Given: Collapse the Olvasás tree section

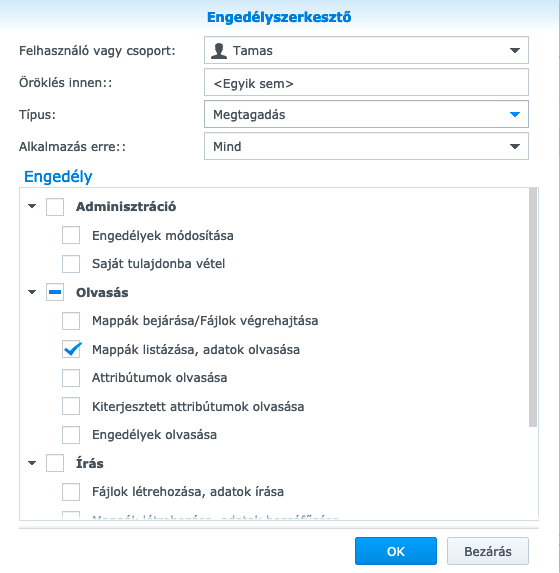Looking at the screenshot, I should click(x=32, y=292).
